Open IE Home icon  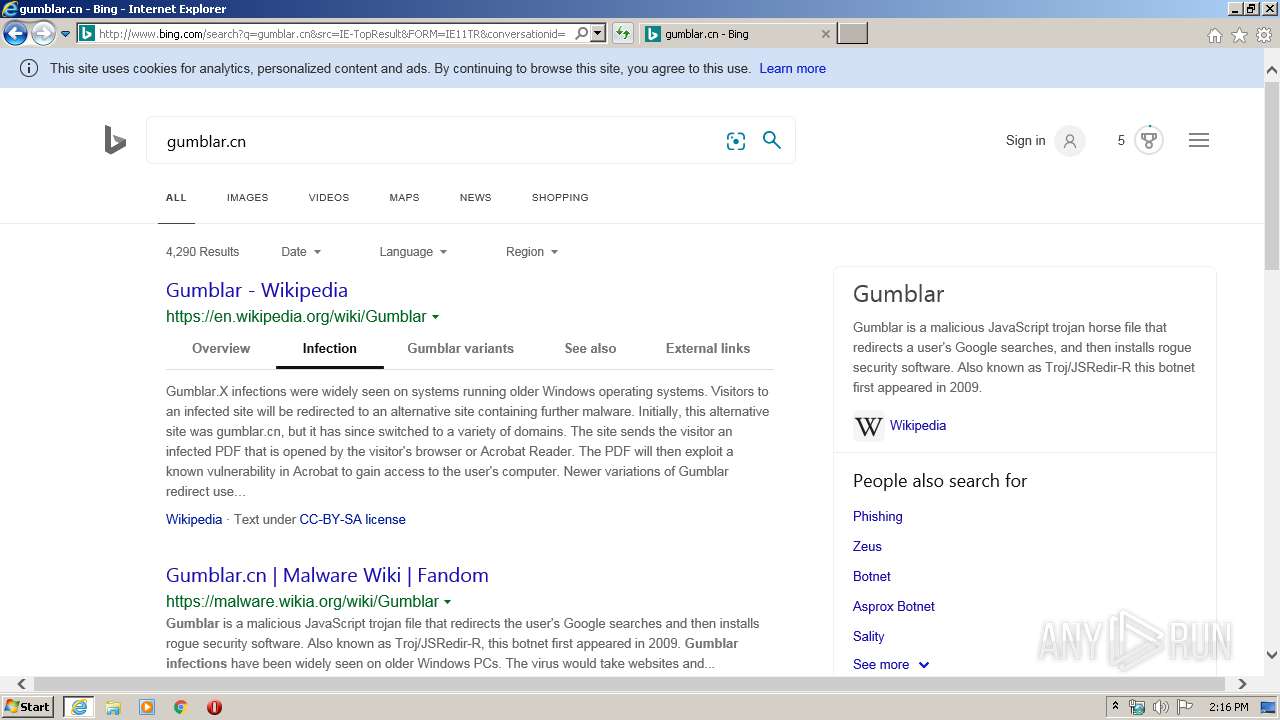[x=1214, y=35]
